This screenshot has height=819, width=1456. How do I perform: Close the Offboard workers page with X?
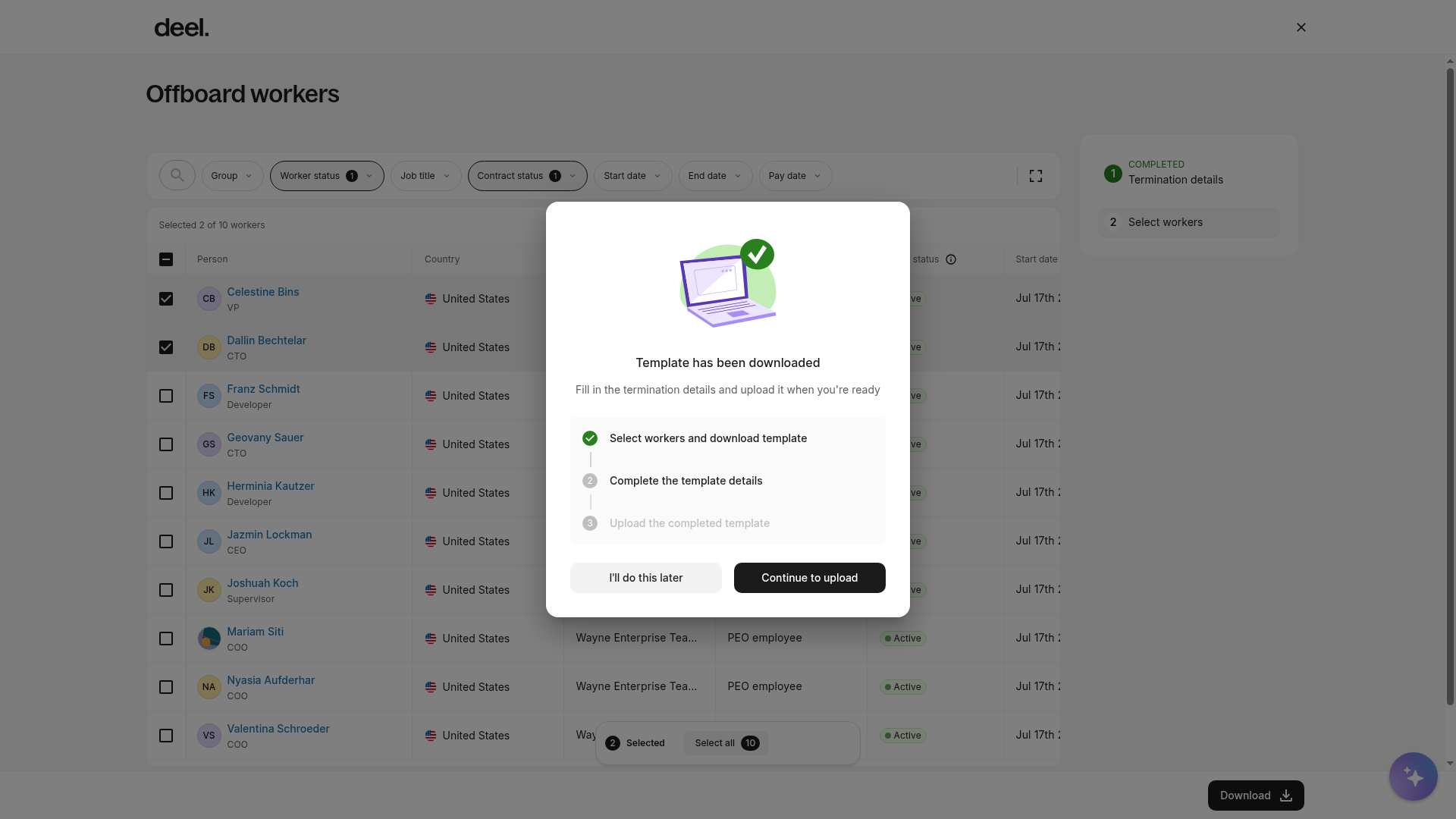(x=1301, y=27)
